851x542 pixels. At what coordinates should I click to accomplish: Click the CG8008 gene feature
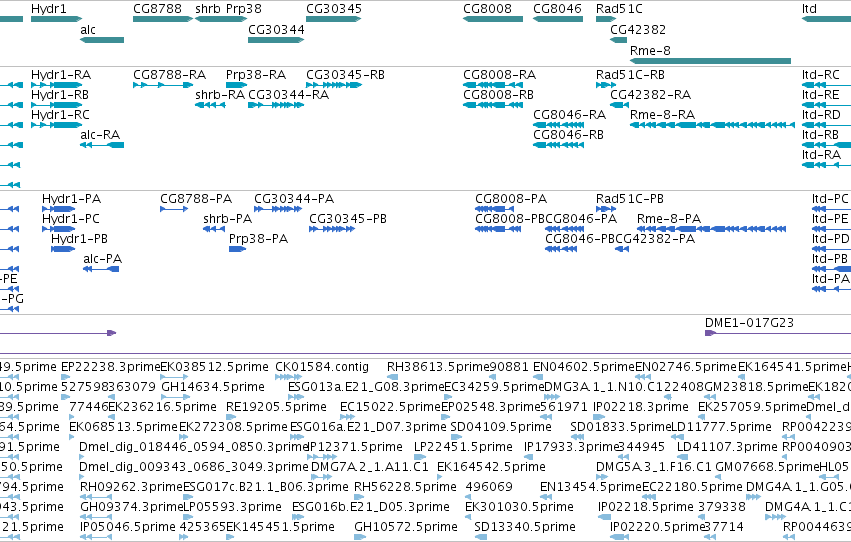[493, 19]
